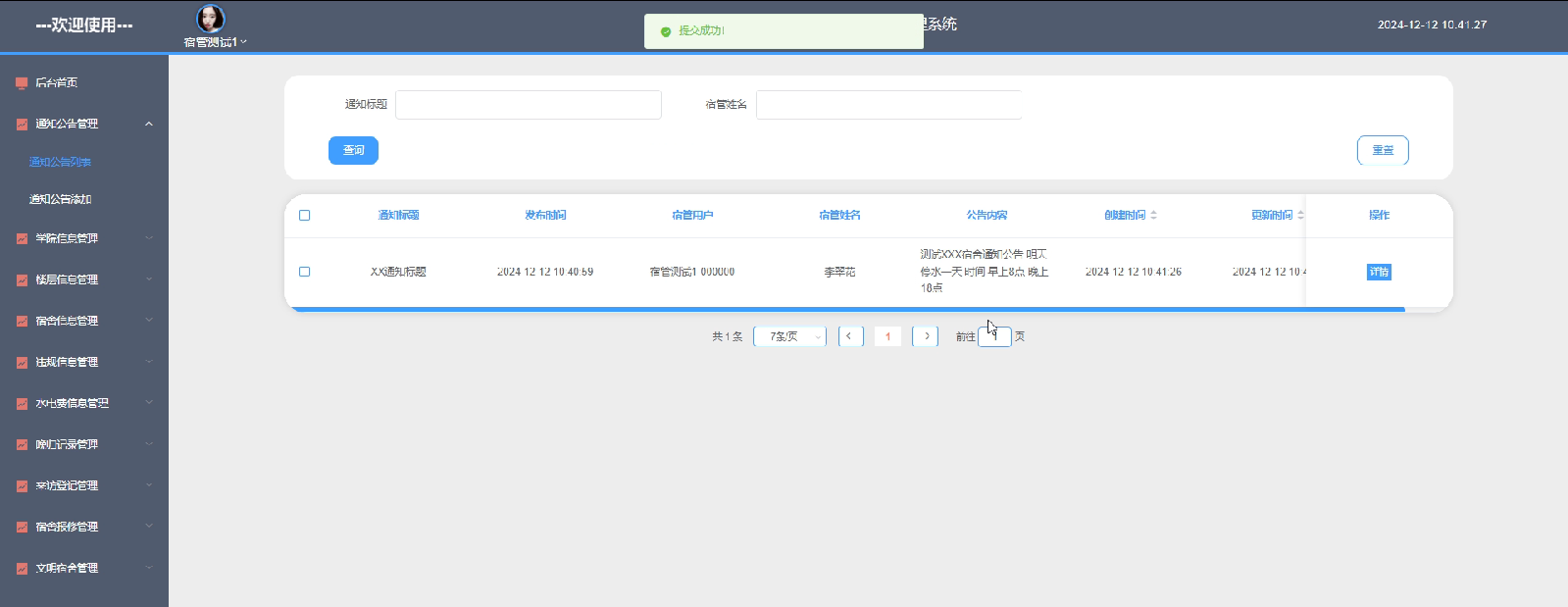This screenshot has width=1568, height=607.
Task: Open the 学院信息管理 menu
Action: coord(84,238)
